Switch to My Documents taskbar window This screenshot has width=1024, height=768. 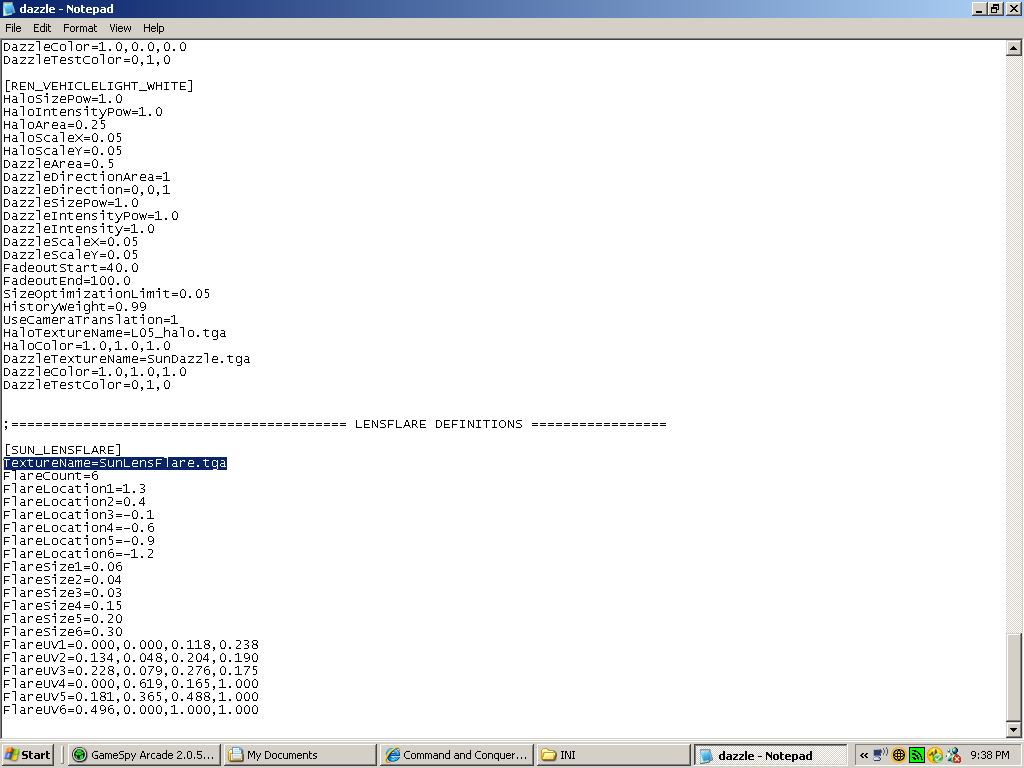(299, 755)
